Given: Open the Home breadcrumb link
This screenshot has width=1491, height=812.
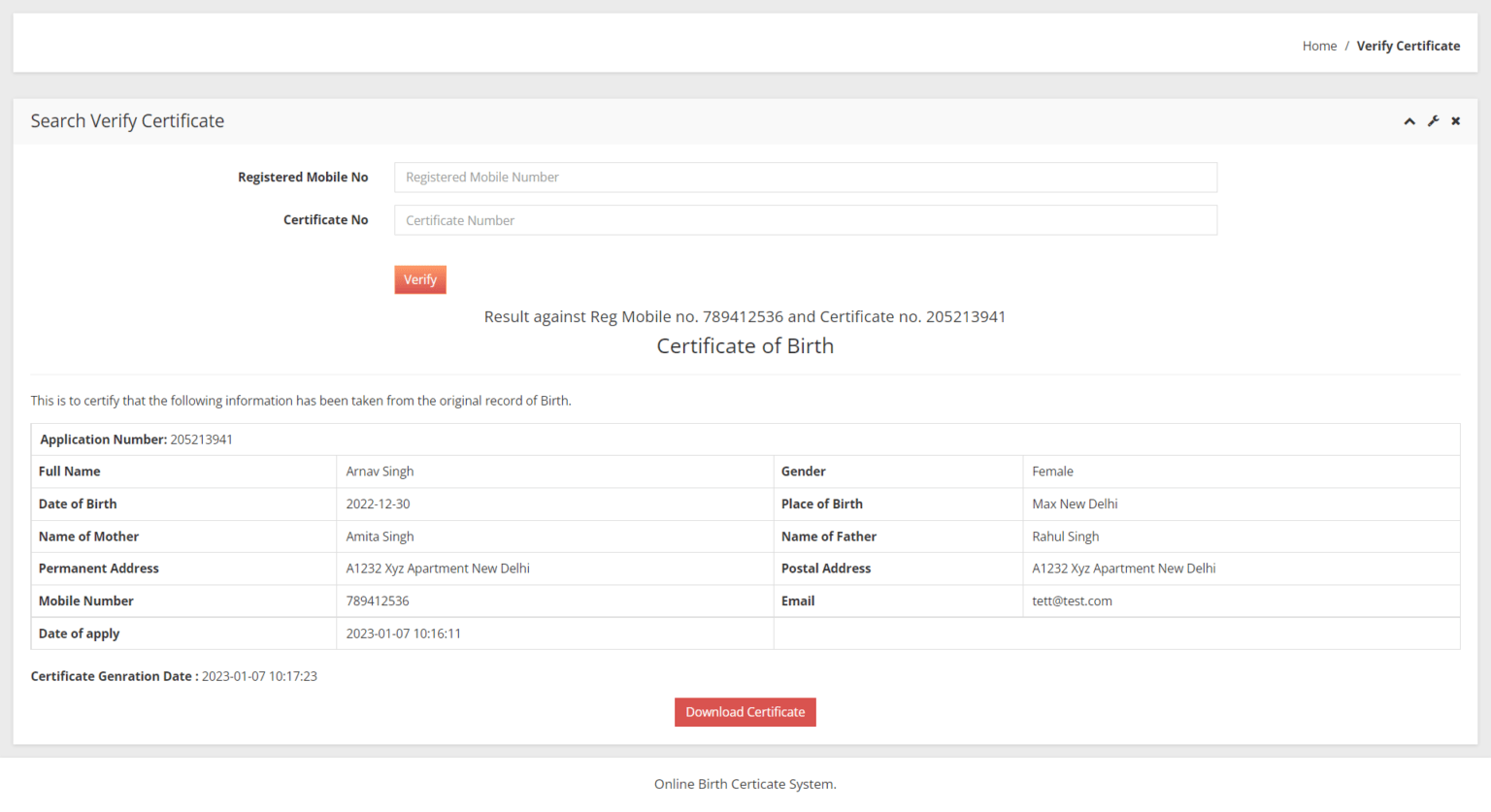Looking at the screenshot, I should (x=1319, y=45).
